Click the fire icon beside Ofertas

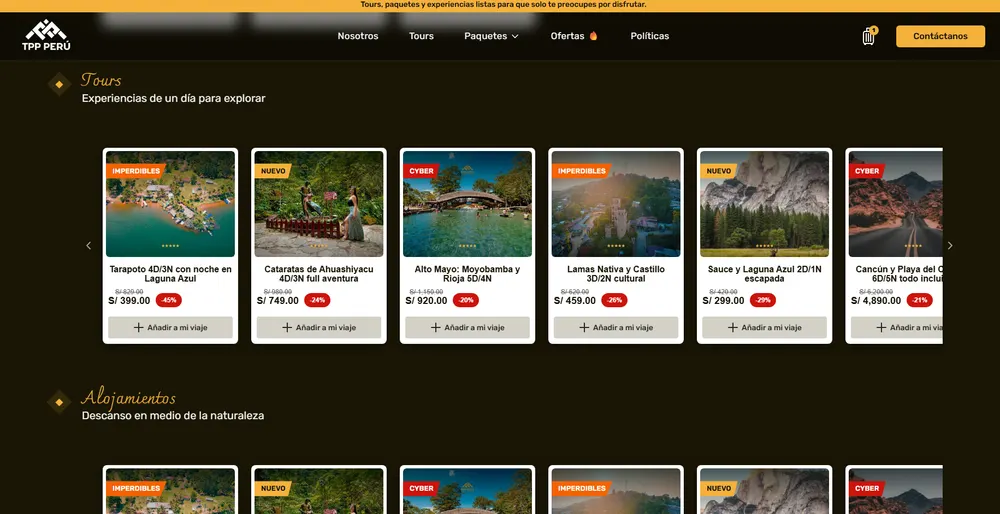[593, 36]
